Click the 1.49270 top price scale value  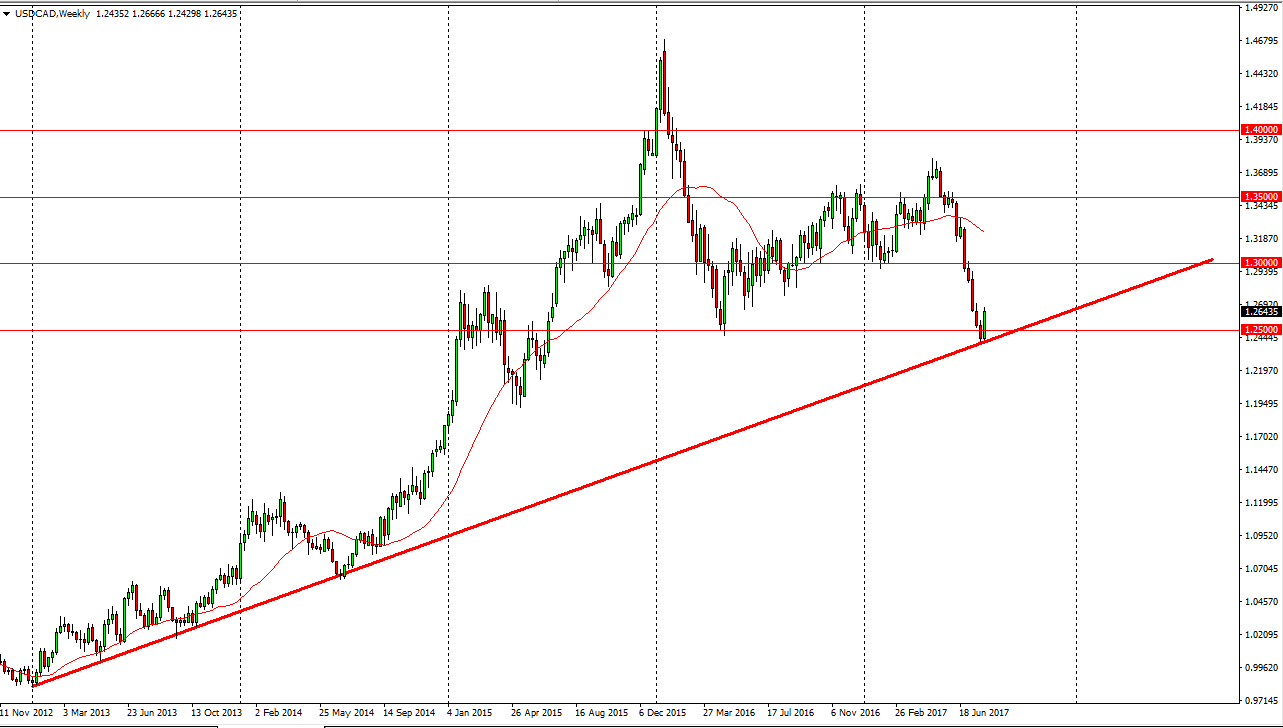[1259, 8]
